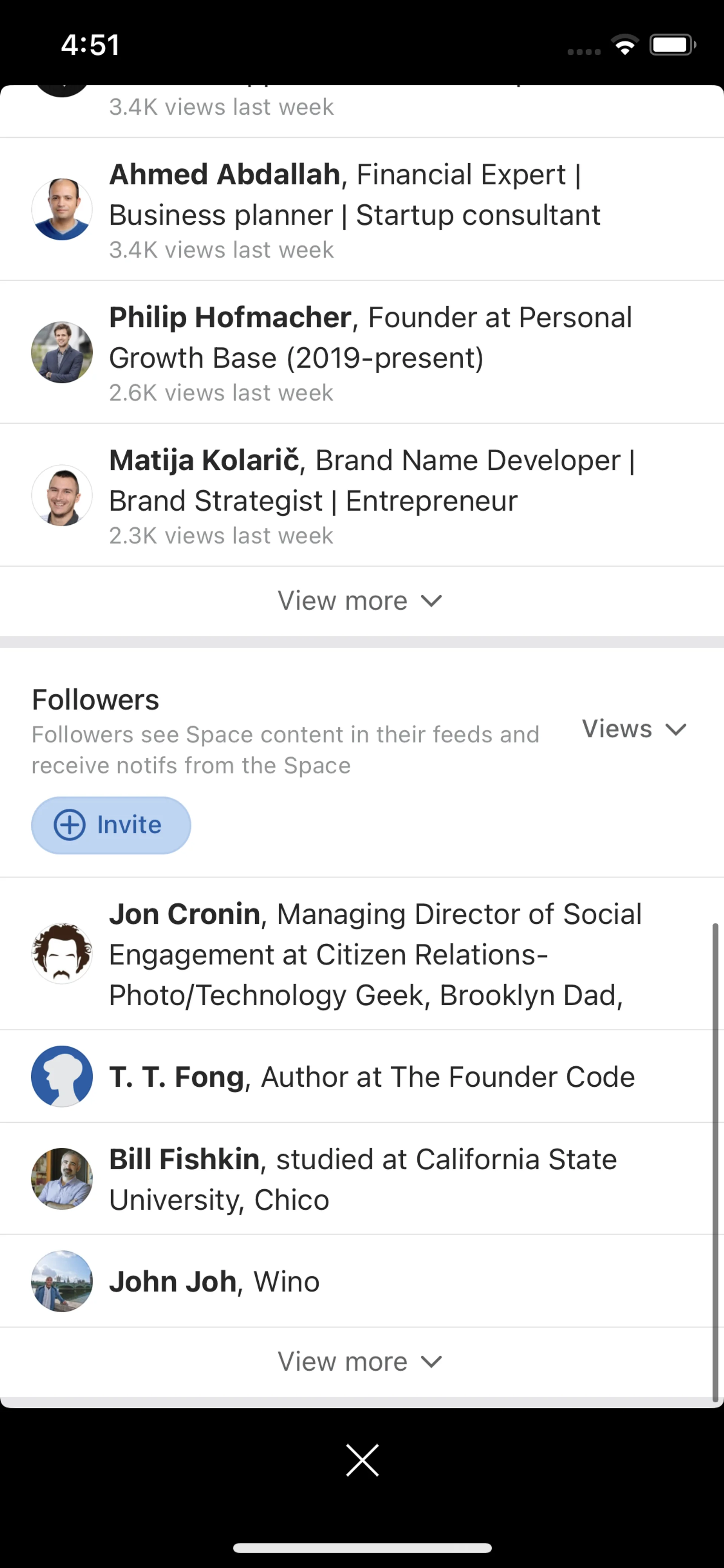Open Bill Fishkin's profile photo
Image resolution: width=724 pixels, height=1568 pixels.
pyautogui.click(x=61, y=1178)
